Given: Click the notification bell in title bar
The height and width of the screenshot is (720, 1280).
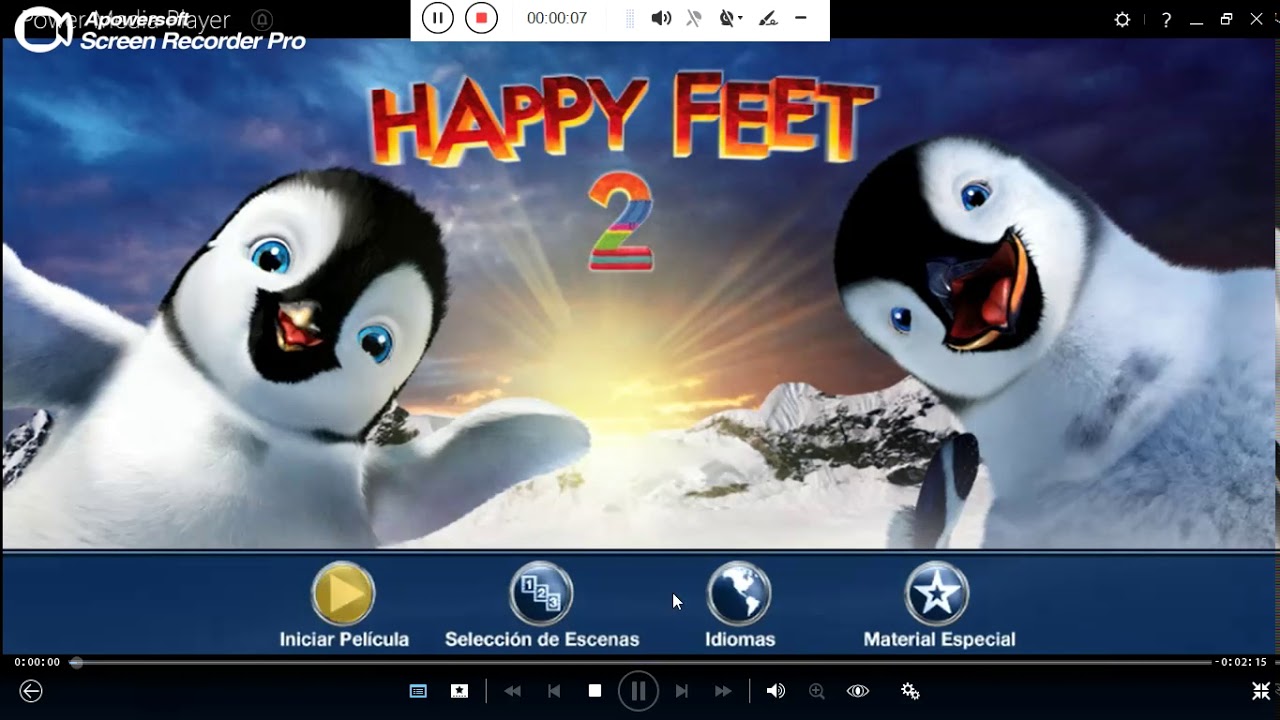Looking at the screenshot, I should 262,20.
